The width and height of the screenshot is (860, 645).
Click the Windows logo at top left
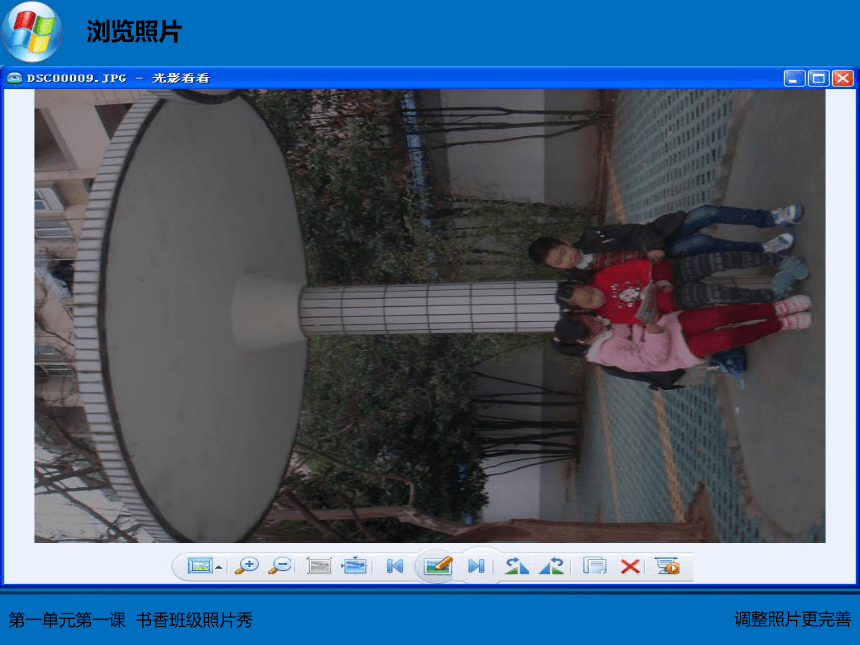(x=32, y=31)
